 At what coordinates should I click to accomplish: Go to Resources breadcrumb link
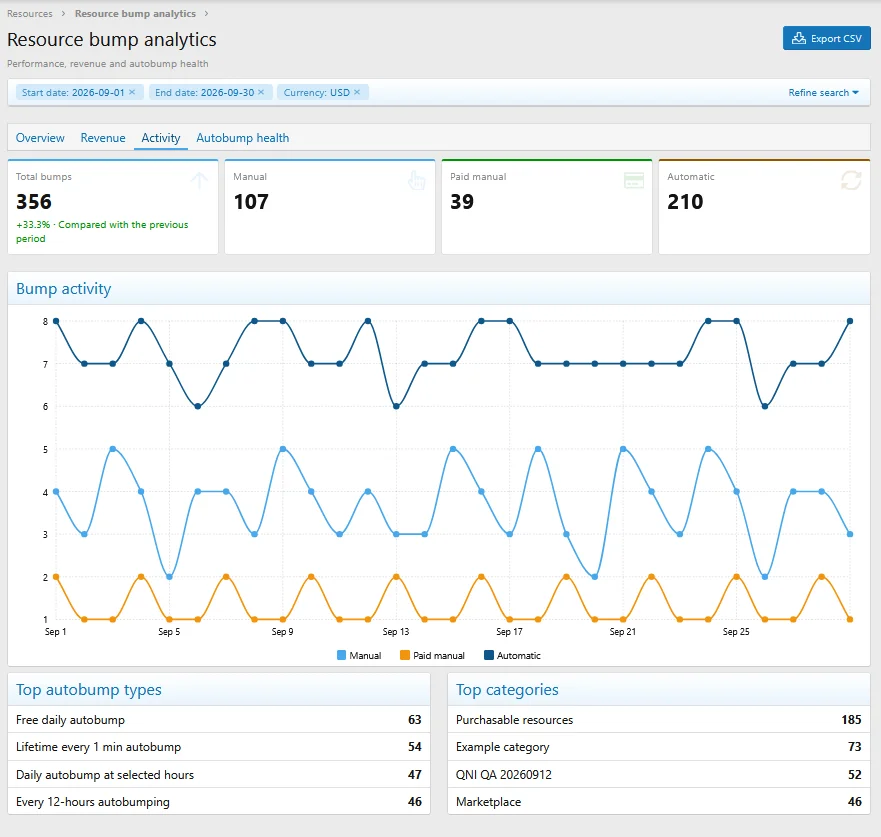click(x=30, y=13)
